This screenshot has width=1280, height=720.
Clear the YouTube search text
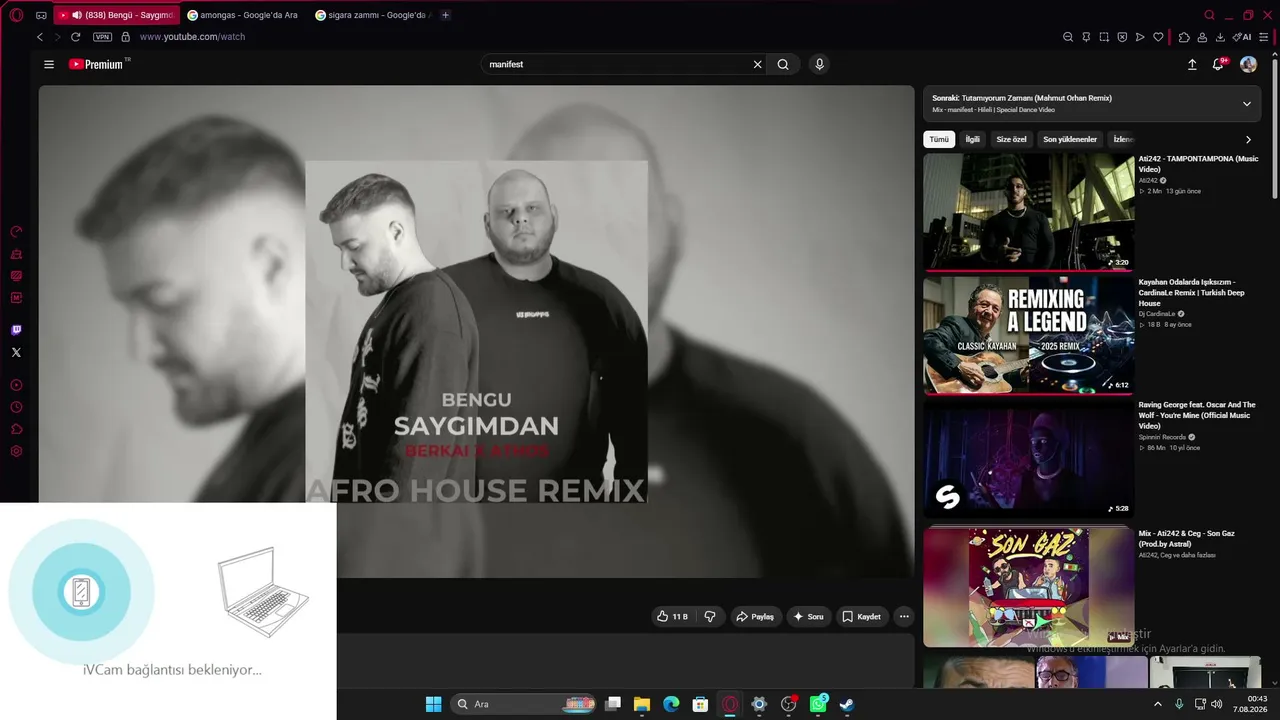757,64
